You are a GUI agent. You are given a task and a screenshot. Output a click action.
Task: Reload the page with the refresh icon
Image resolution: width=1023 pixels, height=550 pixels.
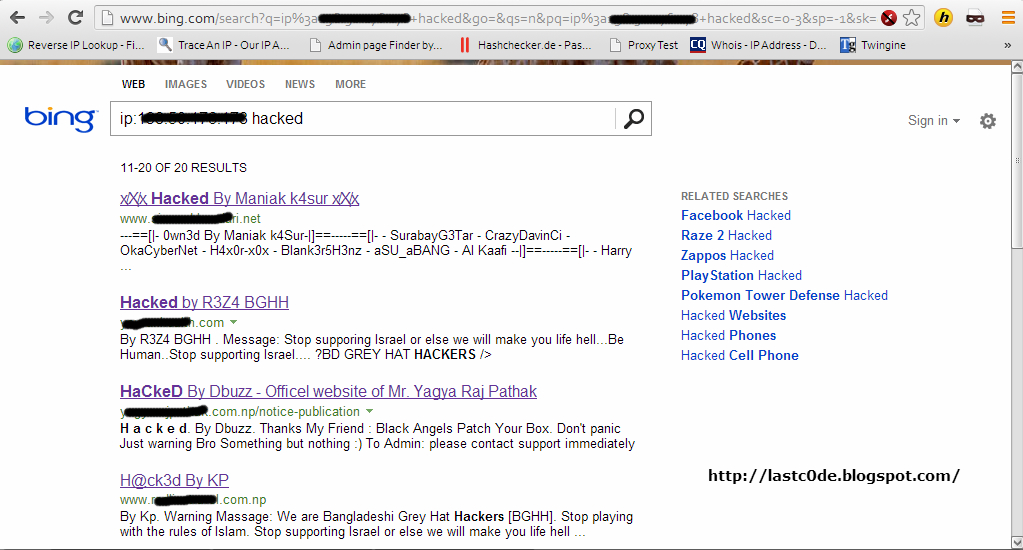click(76, 18)
